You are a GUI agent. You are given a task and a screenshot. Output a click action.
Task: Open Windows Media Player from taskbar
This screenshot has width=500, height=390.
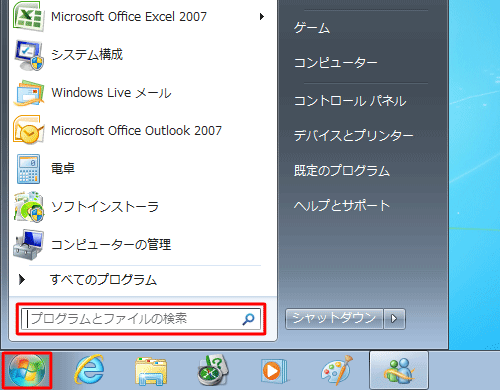[x=274, y=371]
